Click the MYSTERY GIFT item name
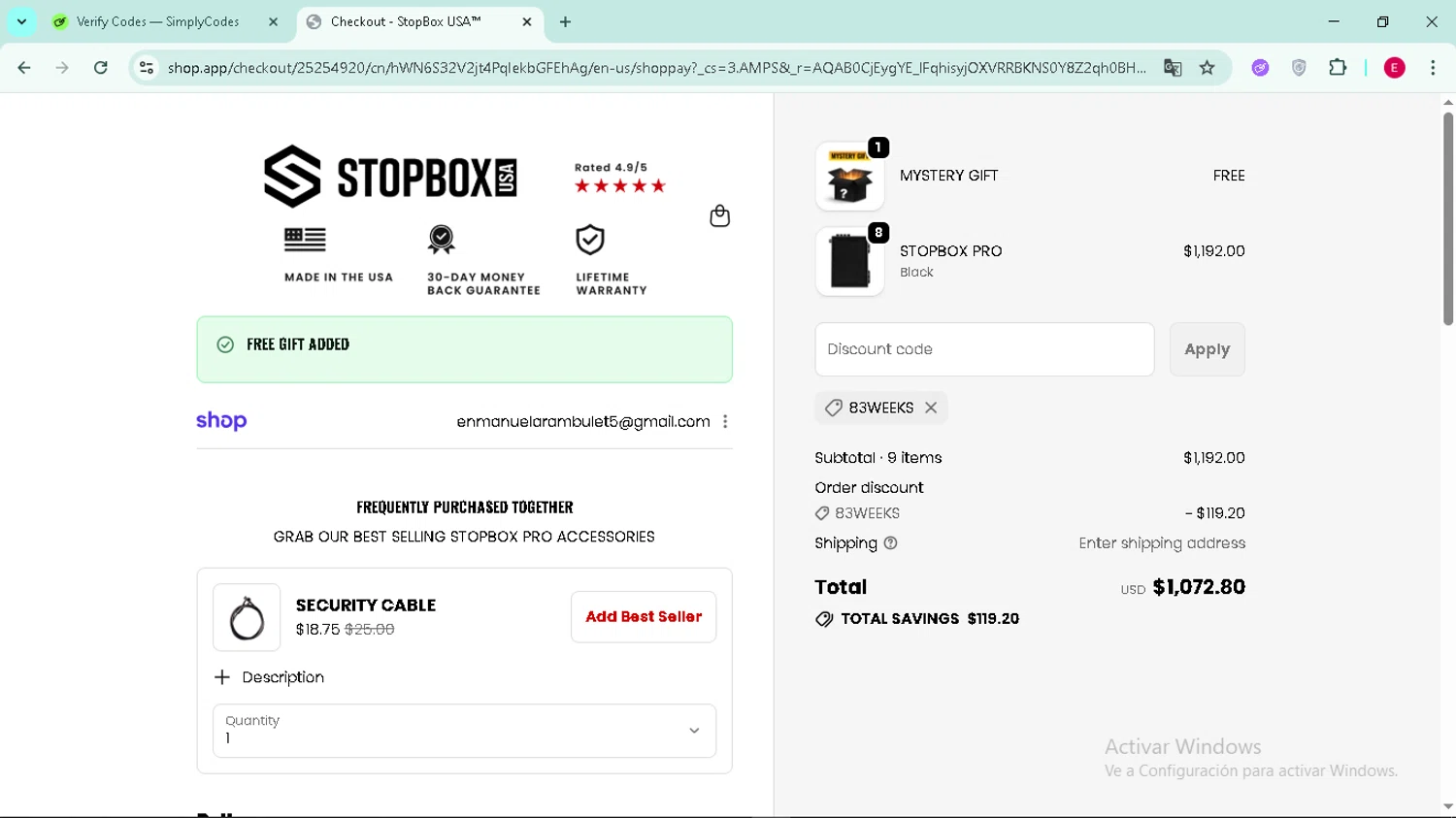The height and width of the screenshot is (818, 1456). pyautogui.click(x=949, y=176)
